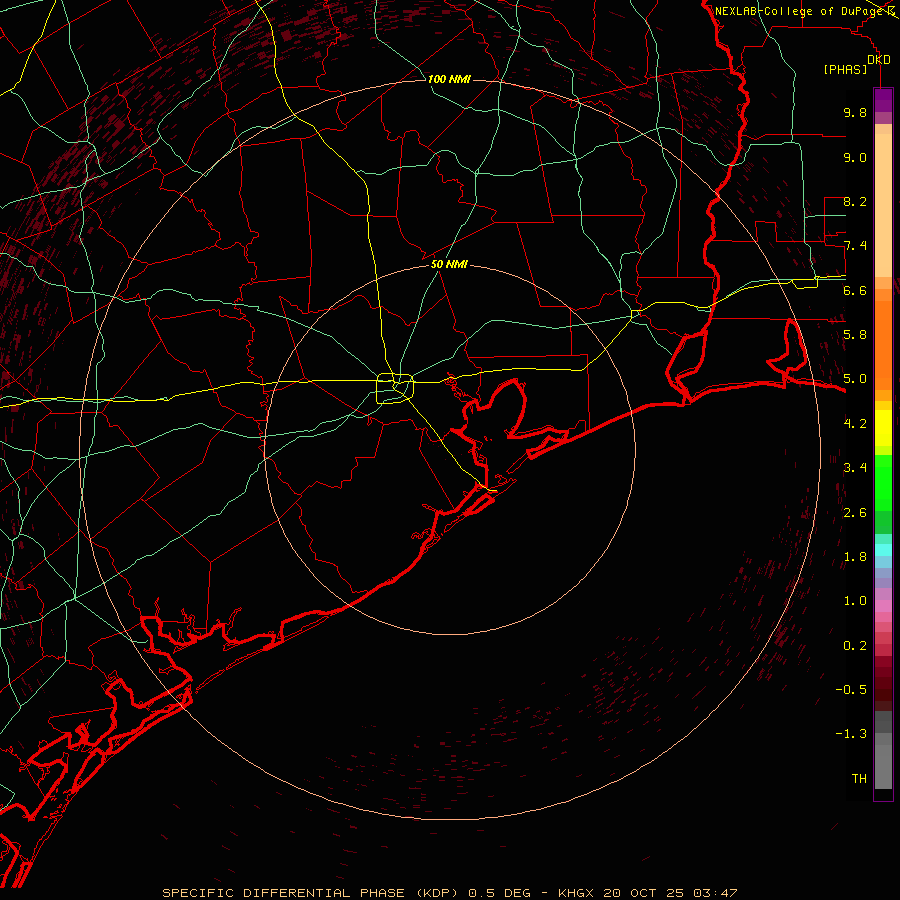Click the TH legend label
This screenshot has width=900, height=900.
point(859,778)
